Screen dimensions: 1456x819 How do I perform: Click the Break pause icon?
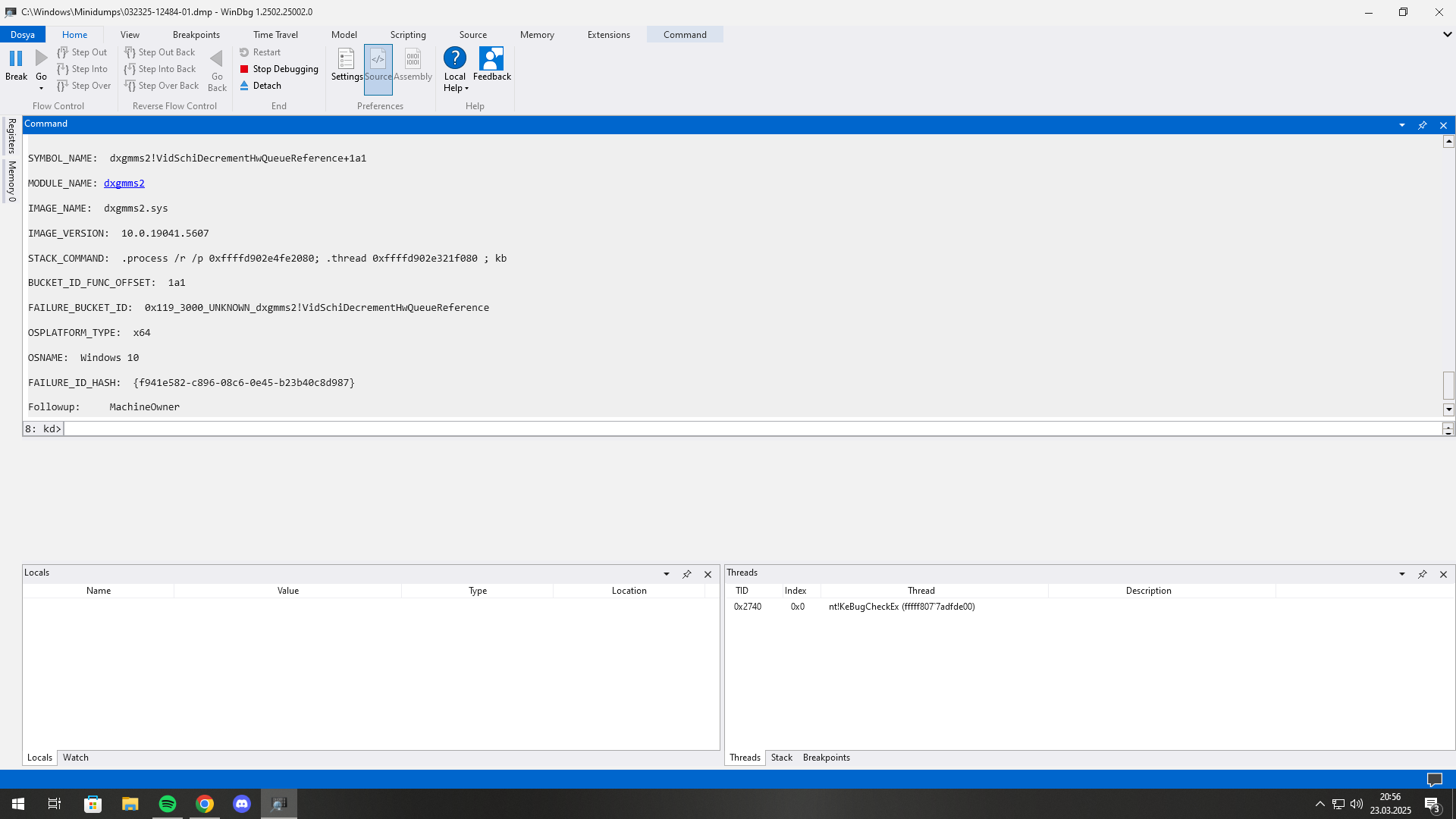16,58
